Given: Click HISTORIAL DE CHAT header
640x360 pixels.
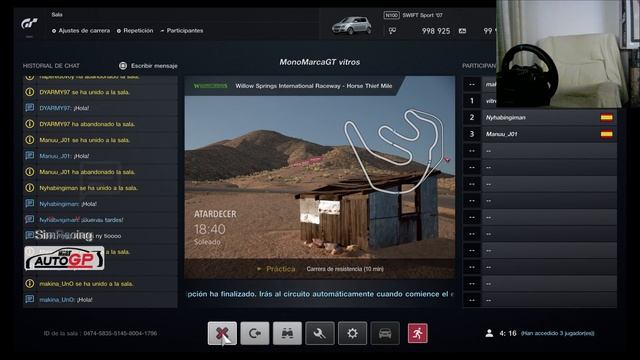Looking at the screenshot, I should click(51, 66).
